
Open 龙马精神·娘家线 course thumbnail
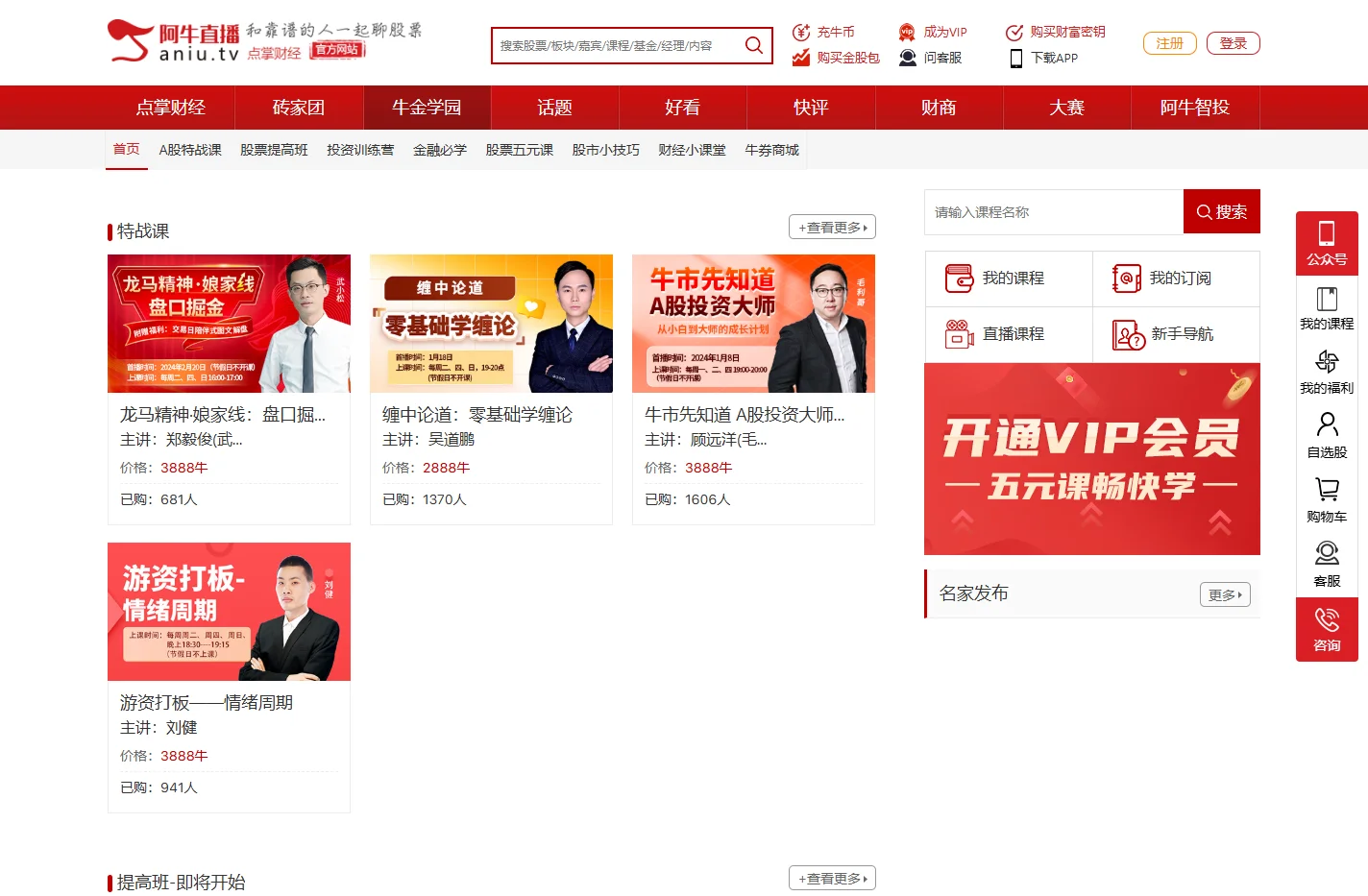pos(229,324)
